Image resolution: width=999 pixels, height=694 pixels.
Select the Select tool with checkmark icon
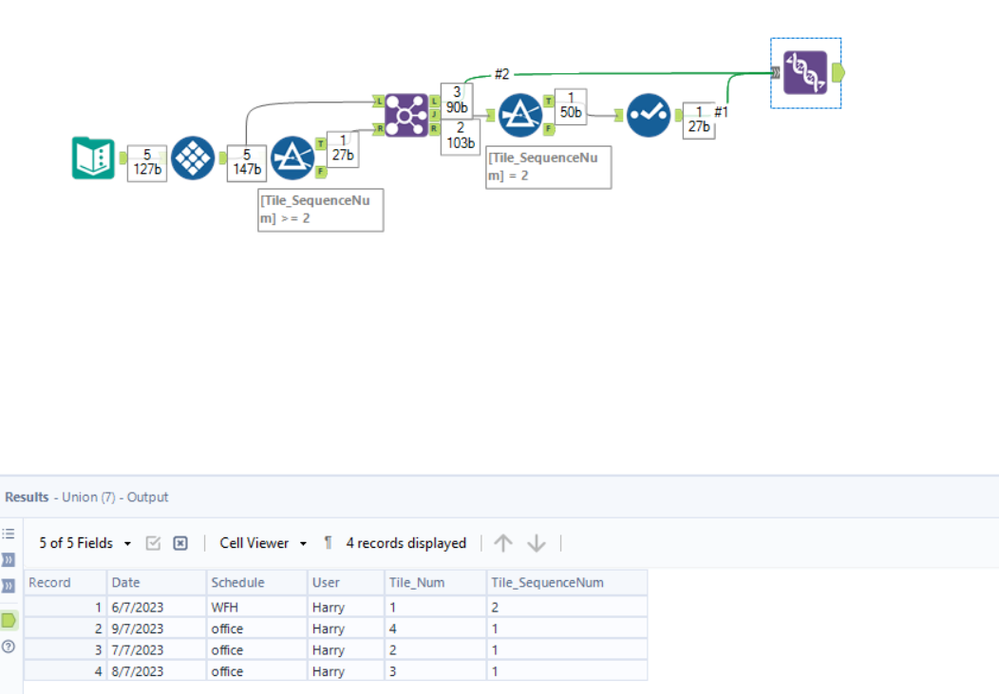click(649, 115)
